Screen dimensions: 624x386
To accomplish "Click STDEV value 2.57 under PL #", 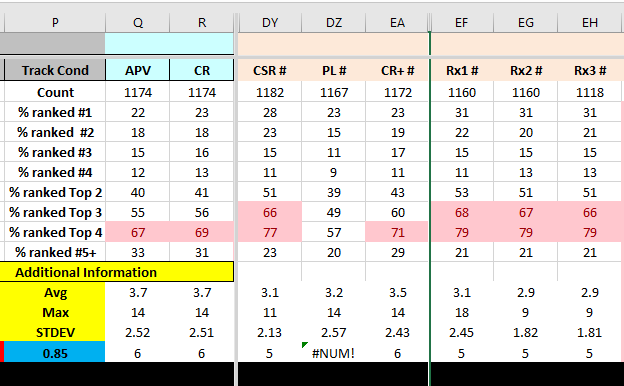I will [x=334, y=332].
